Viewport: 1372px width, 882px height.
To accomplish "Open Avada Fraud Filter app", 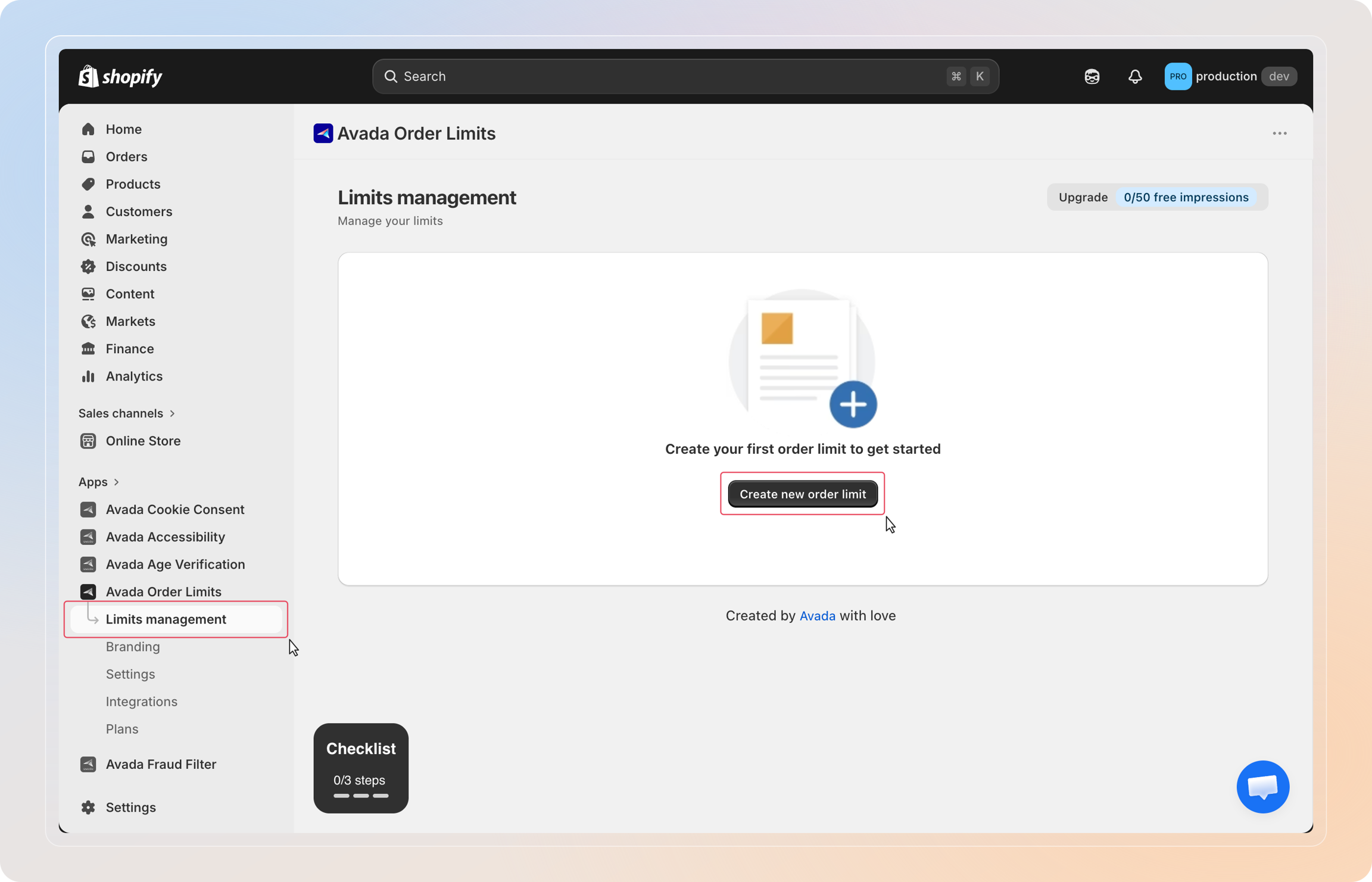I will 161,764.
